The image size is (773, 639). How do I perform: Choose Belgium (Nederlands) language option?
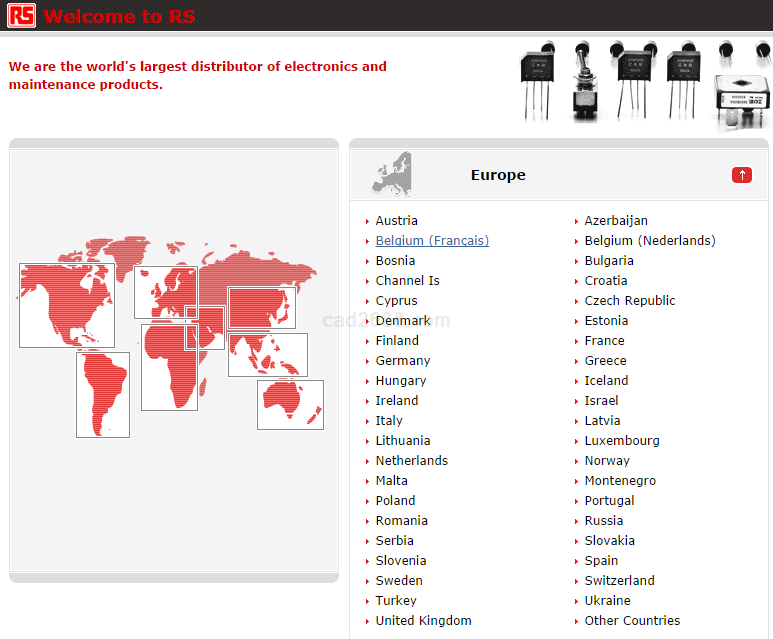tap(650, 241)
